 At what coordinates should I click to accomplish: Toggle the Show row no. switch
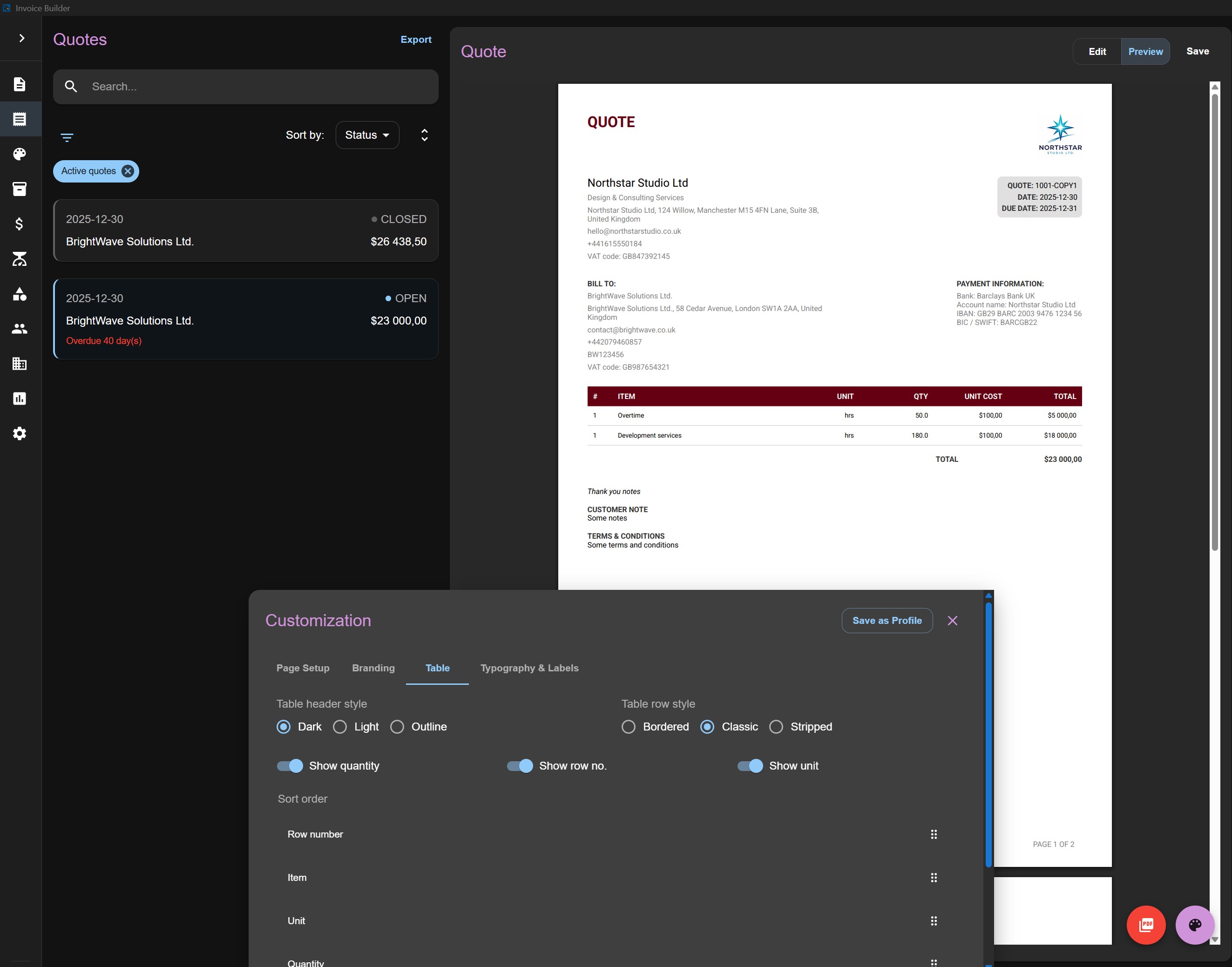coord(520,766)
